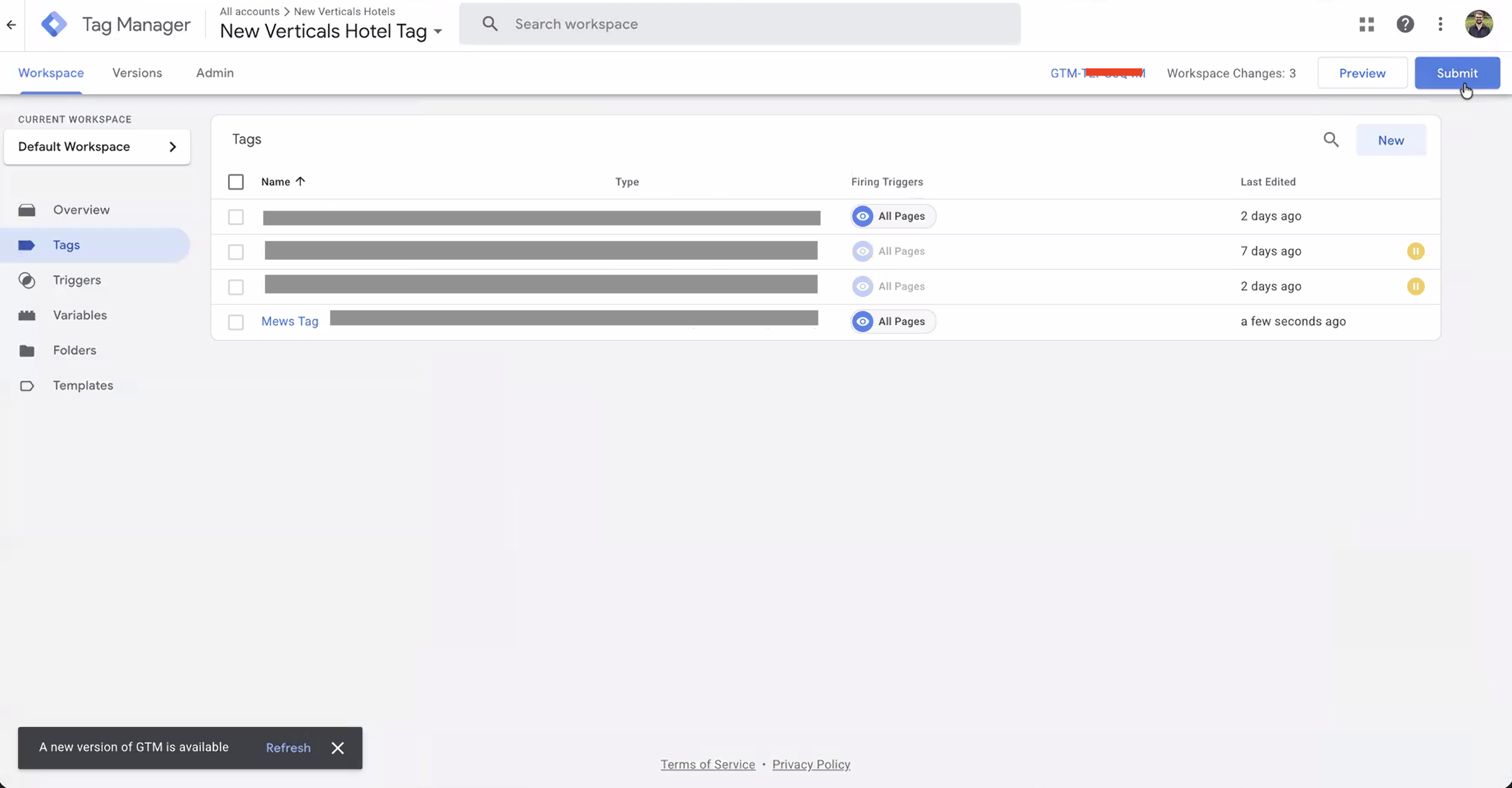1512x788 pixels.
Task: Tick the Mews Tag row checkbox
Action: [236, 322]
